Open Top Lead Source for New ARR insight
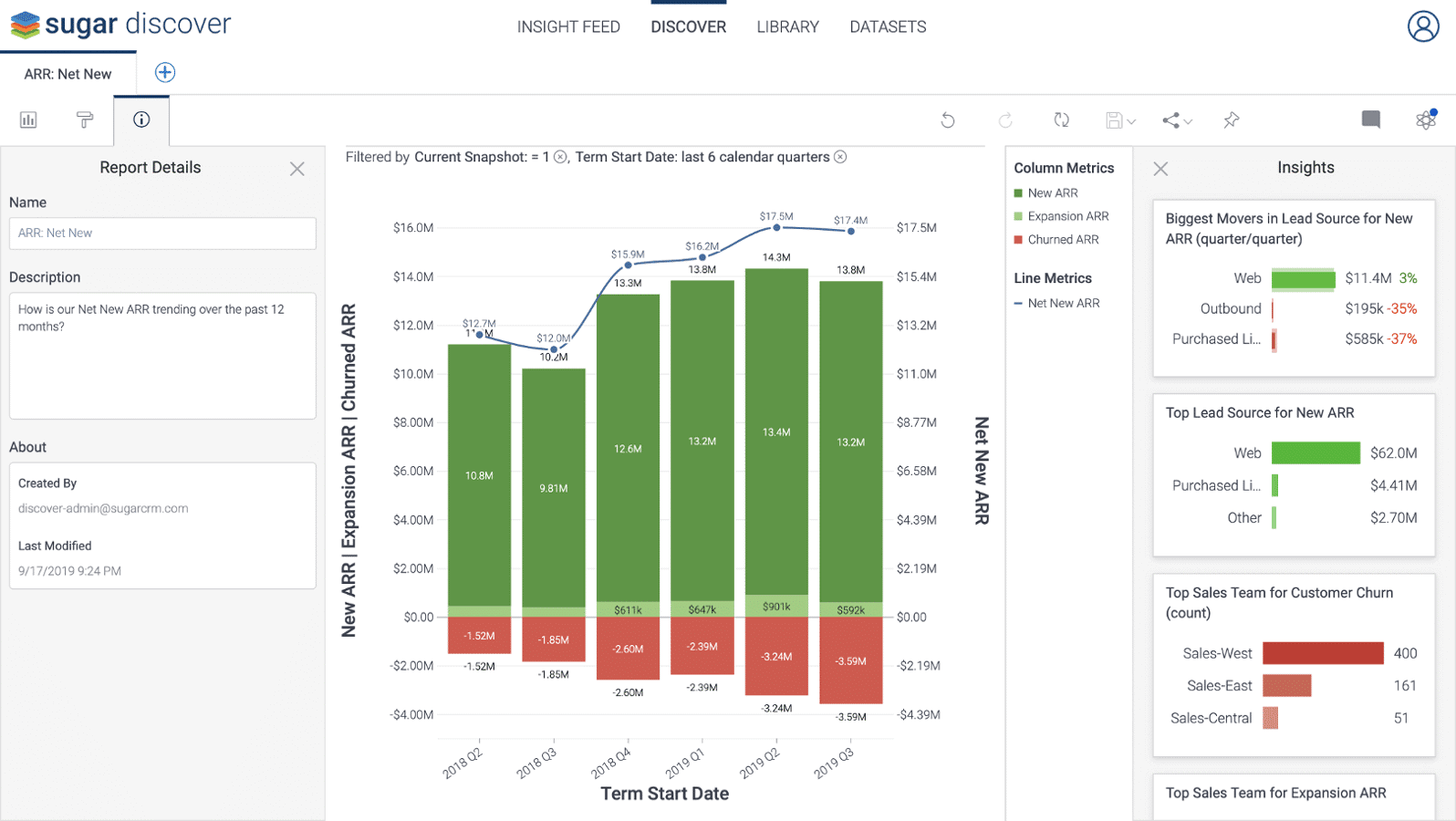Image resolution: width=1456 pixels, height=821 pixels. pyautogui.click(x=1294, y=475)
